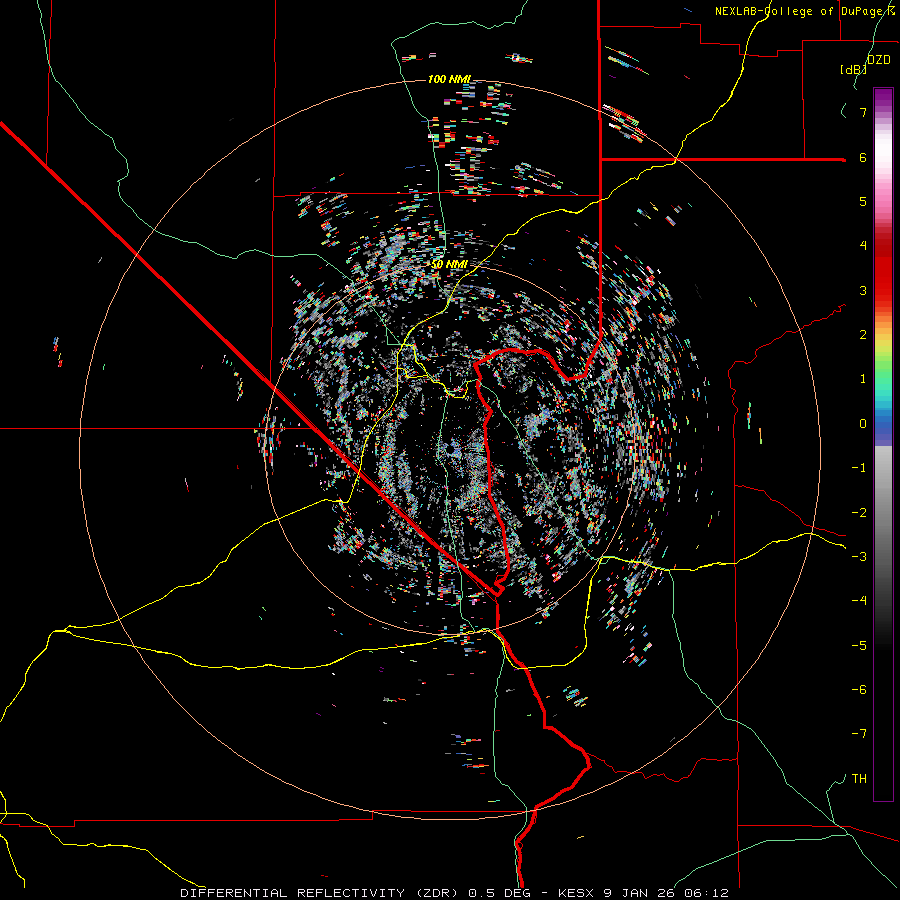Click the 7 value on the color scale
The image size is (900, 900).
(863, 112)
